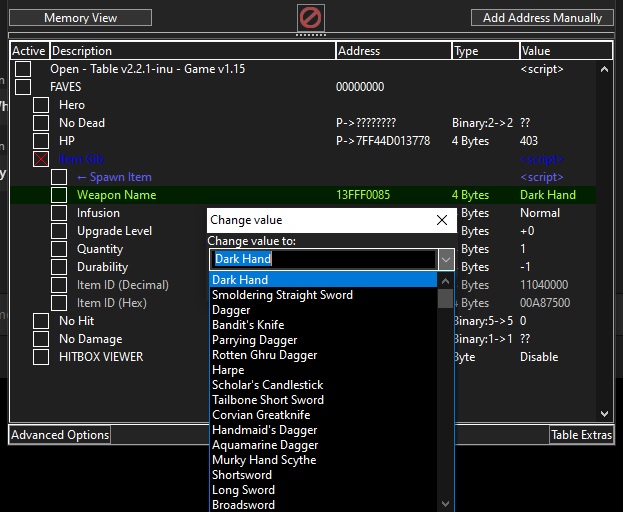Sort by the Description column header
623x512 pixels.
190,51
